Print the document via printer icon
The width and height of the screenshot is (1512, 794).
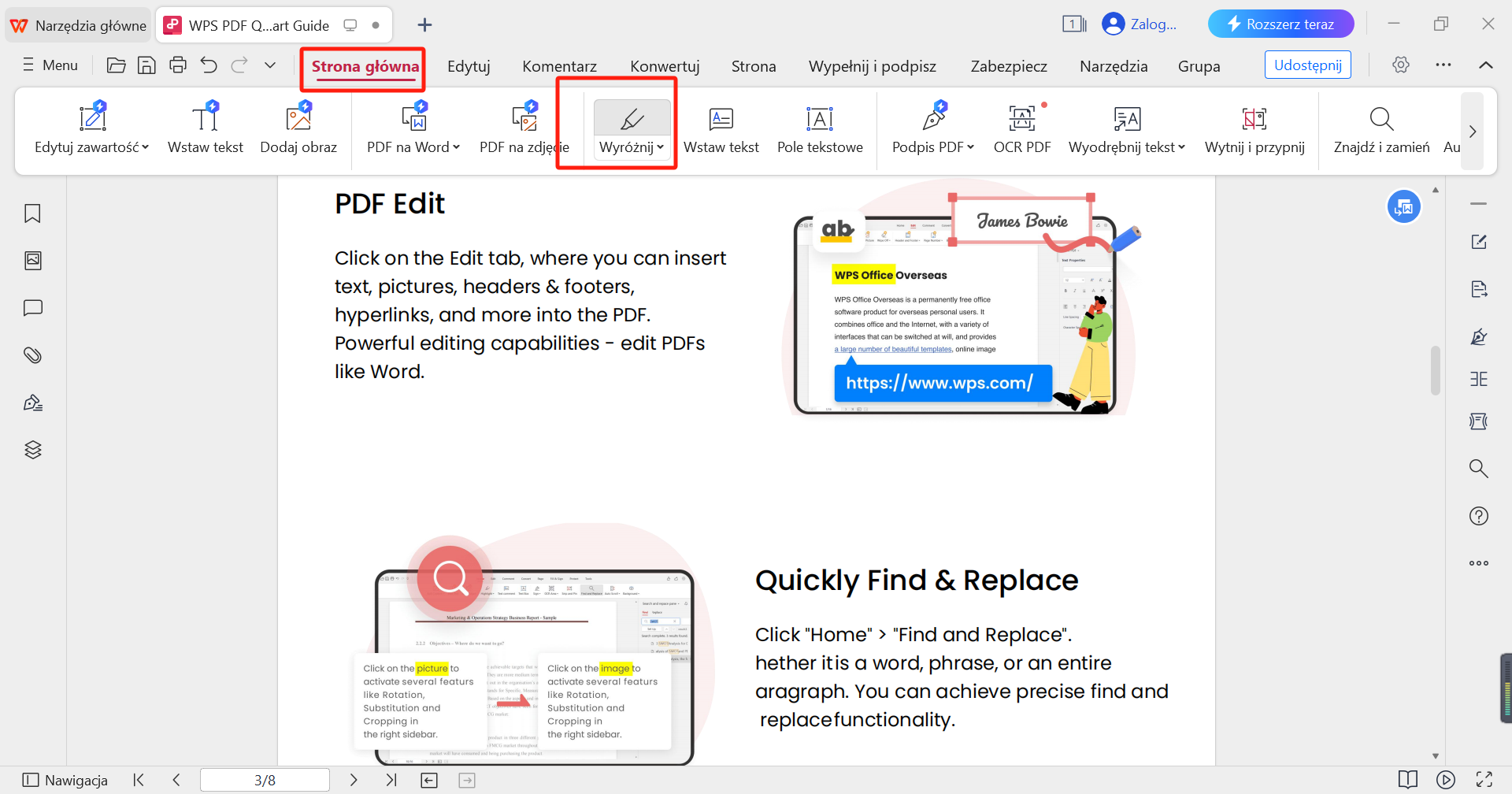178,65
